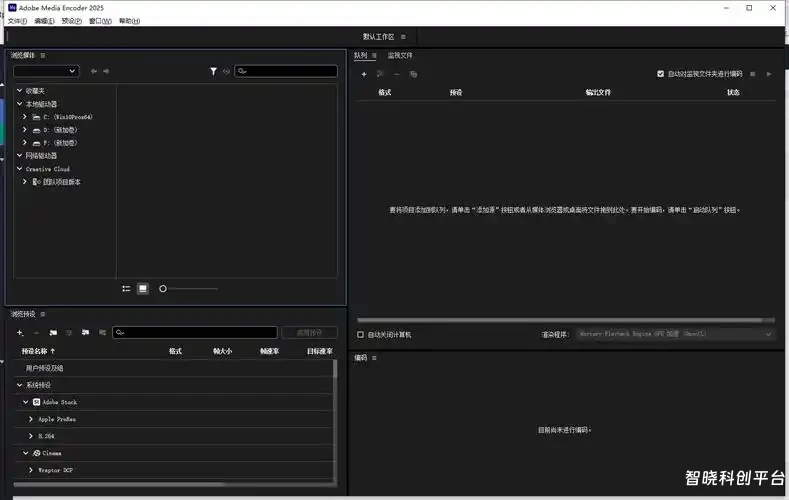Open the 编辑(E) menu
The height and width of the screenshot is (500, 789).
pos(44,21)
